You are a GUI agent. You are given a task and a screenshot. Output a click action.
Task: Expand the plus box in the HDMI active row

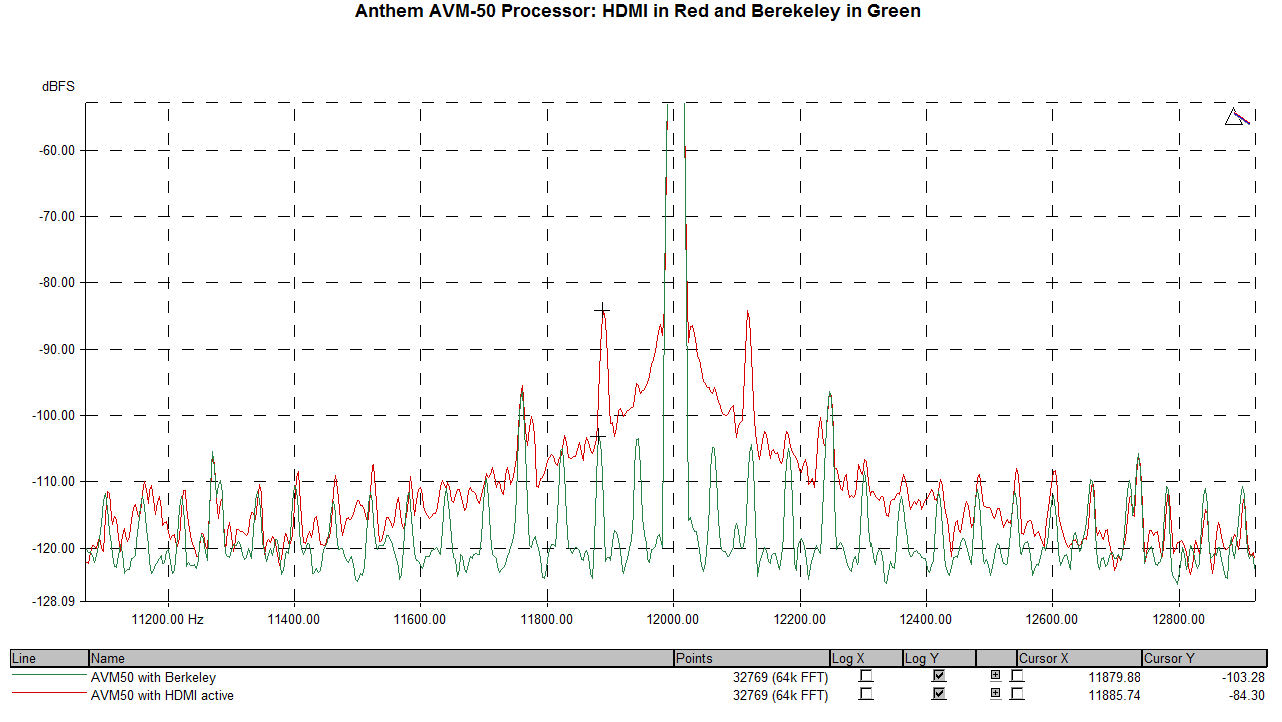pos(995,693)
